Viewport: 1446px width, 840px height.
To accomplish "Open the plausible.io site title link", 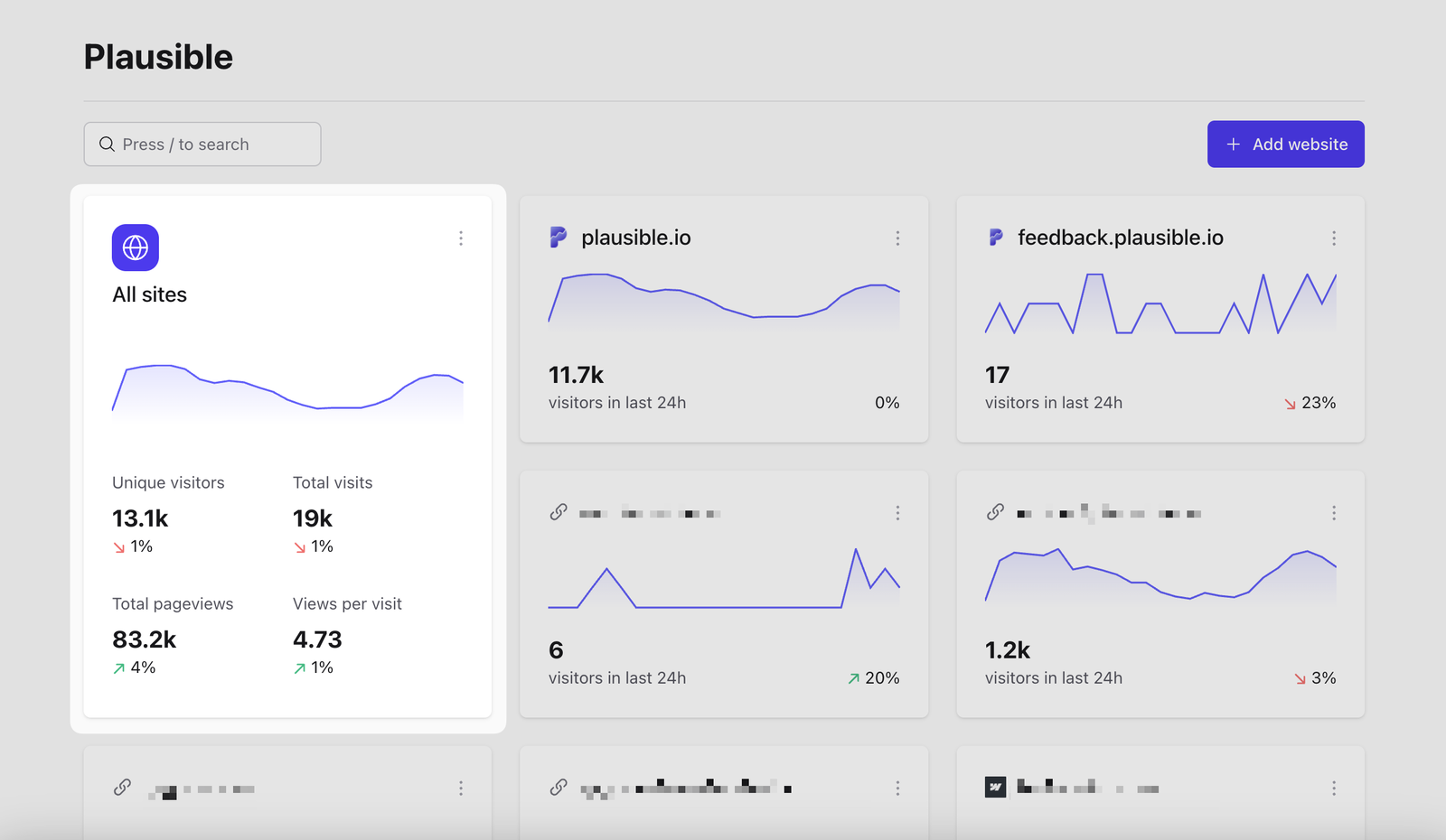I will click(x=635, y=238).
